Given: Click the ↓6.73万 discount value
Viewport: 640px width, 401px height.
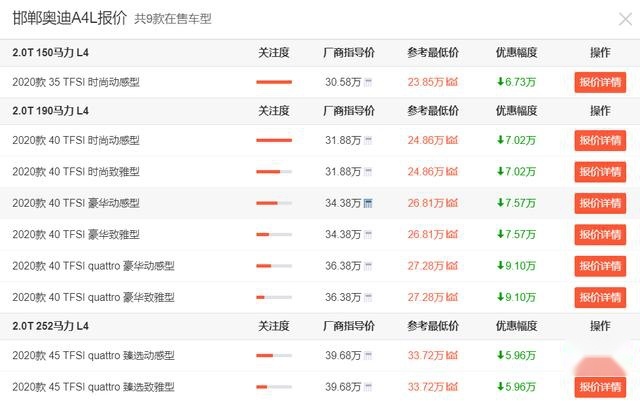Looking at the screenshot, I should click(516, 82).
